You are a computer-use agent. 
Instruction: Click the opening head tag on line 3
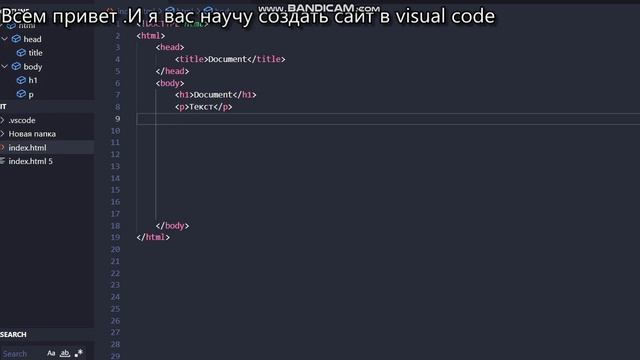click(x=170, y=47)
